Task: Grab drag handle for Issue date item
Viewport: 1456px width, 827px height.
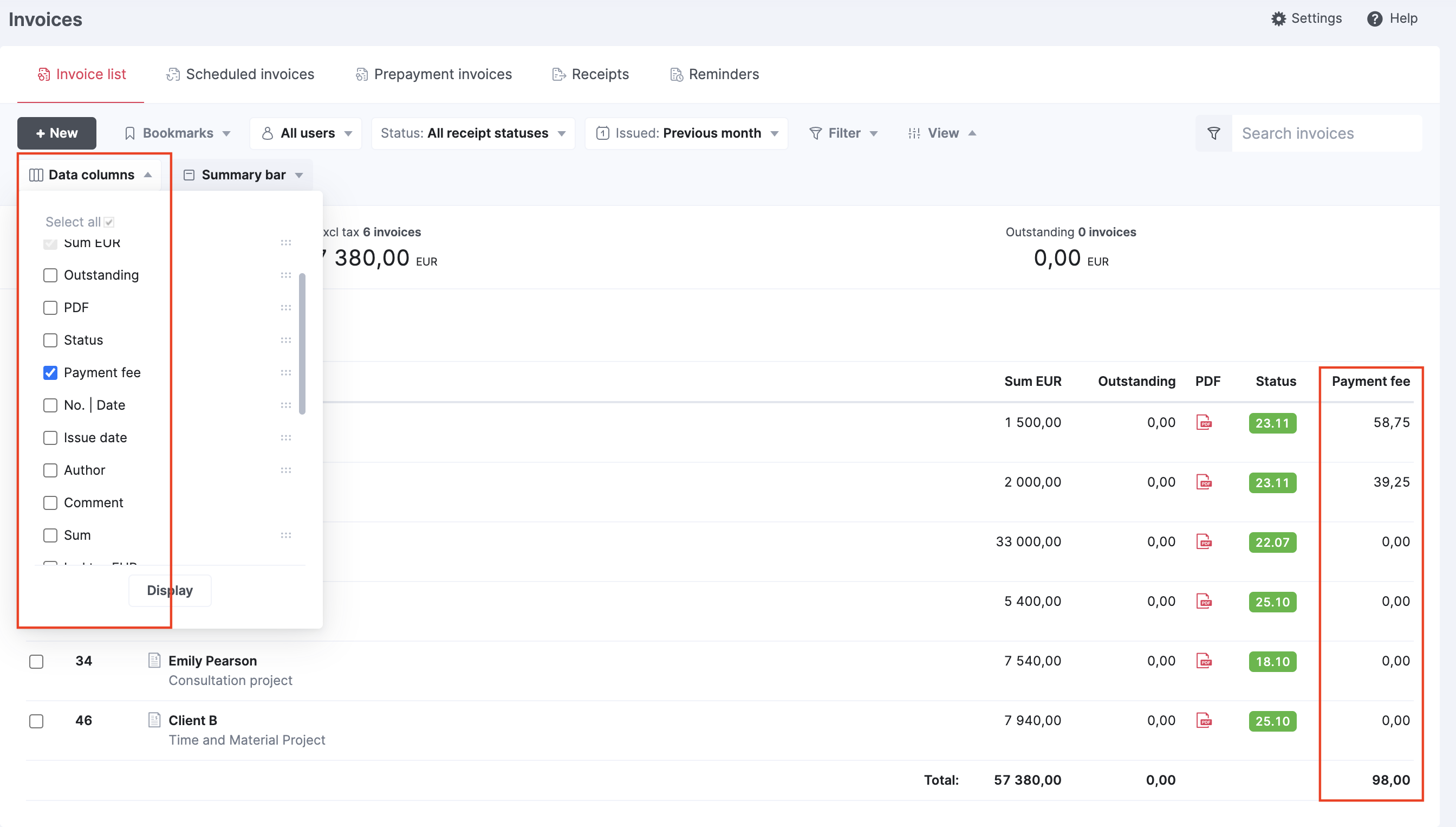Action: coord(285,438)
